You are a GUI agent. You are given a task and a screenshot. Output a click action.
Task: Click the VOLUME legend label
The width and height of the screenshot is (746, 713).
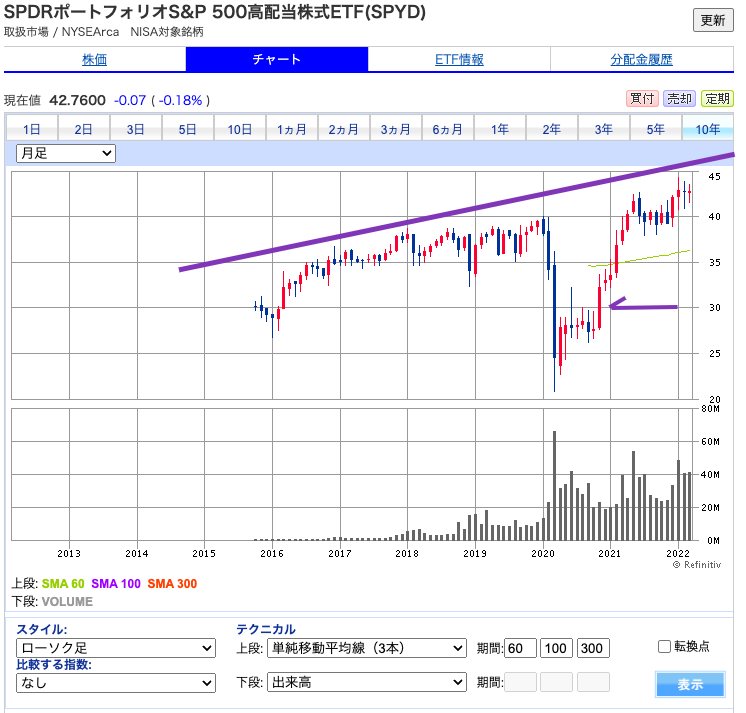[x=67, y=602]
